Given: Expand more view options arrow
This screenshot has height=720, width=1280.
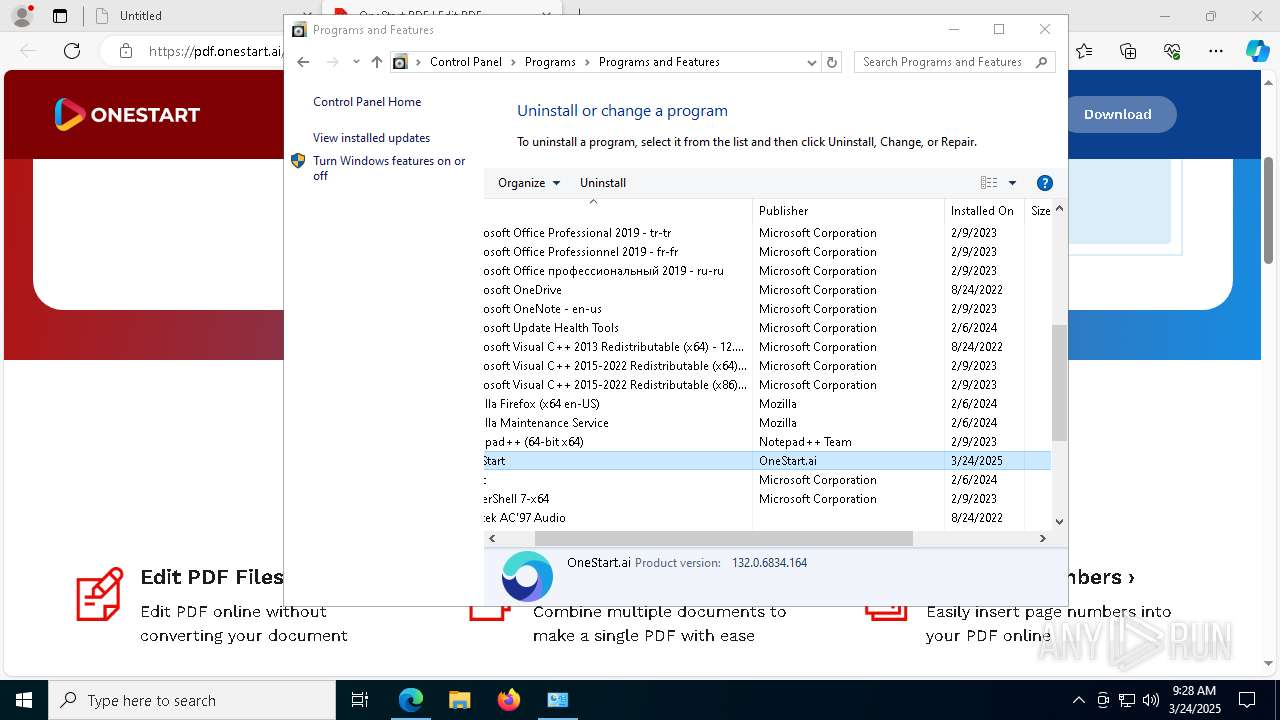Looking at the screenshot, I should [x=1012, y=183].
